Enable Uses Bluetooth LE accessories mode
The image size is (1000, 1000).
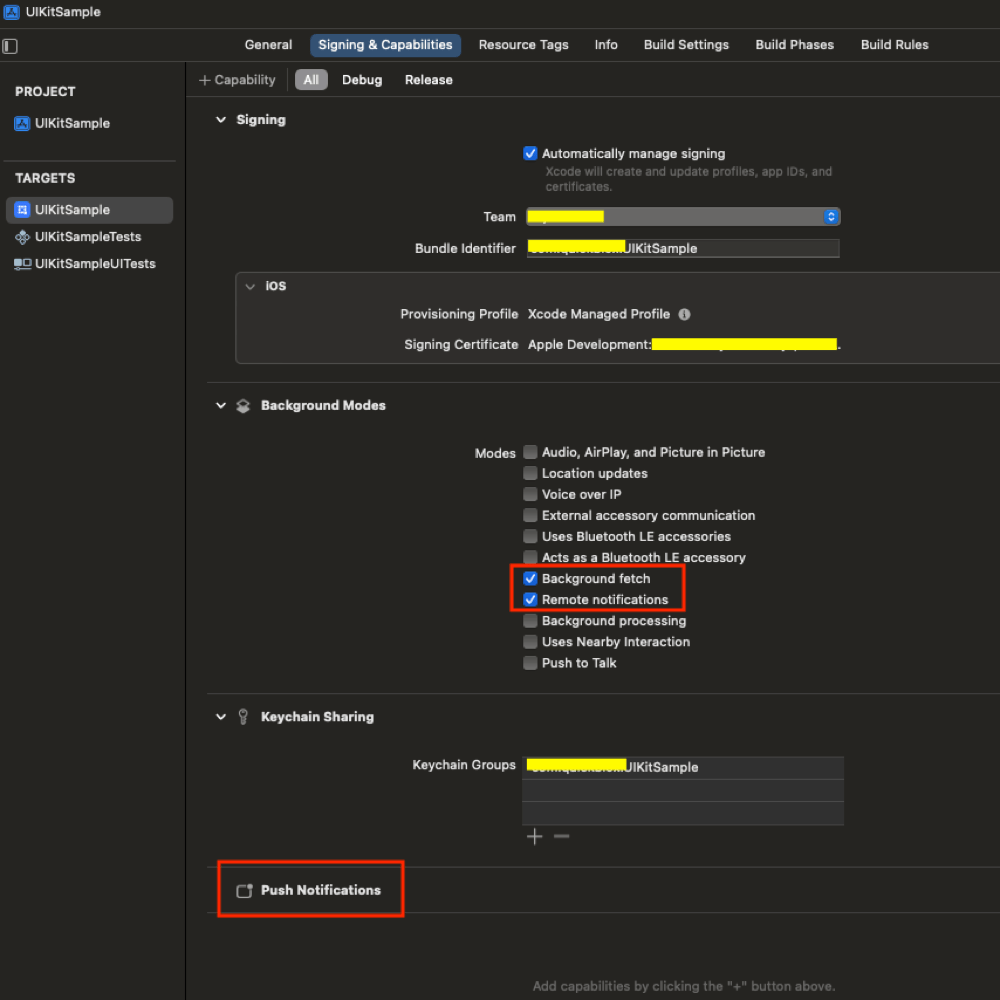(530, 536)
